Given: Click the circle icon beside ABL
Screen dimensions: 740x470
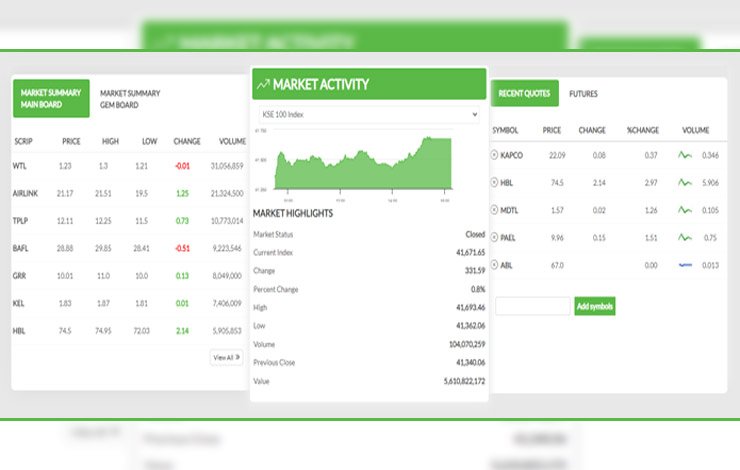Looking at the screenshot, I should (x=494, y=265).
